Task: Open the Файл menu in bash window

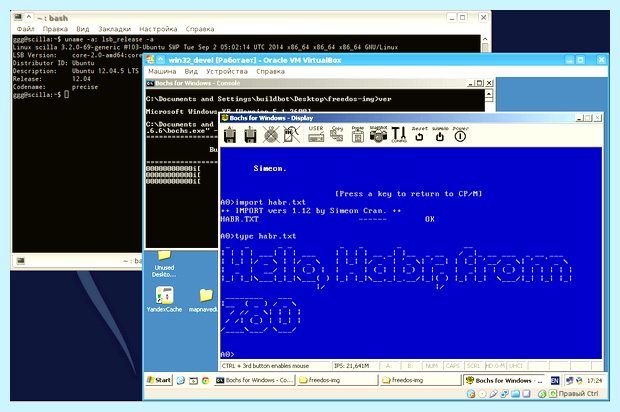Action: (x=26, y=29)
